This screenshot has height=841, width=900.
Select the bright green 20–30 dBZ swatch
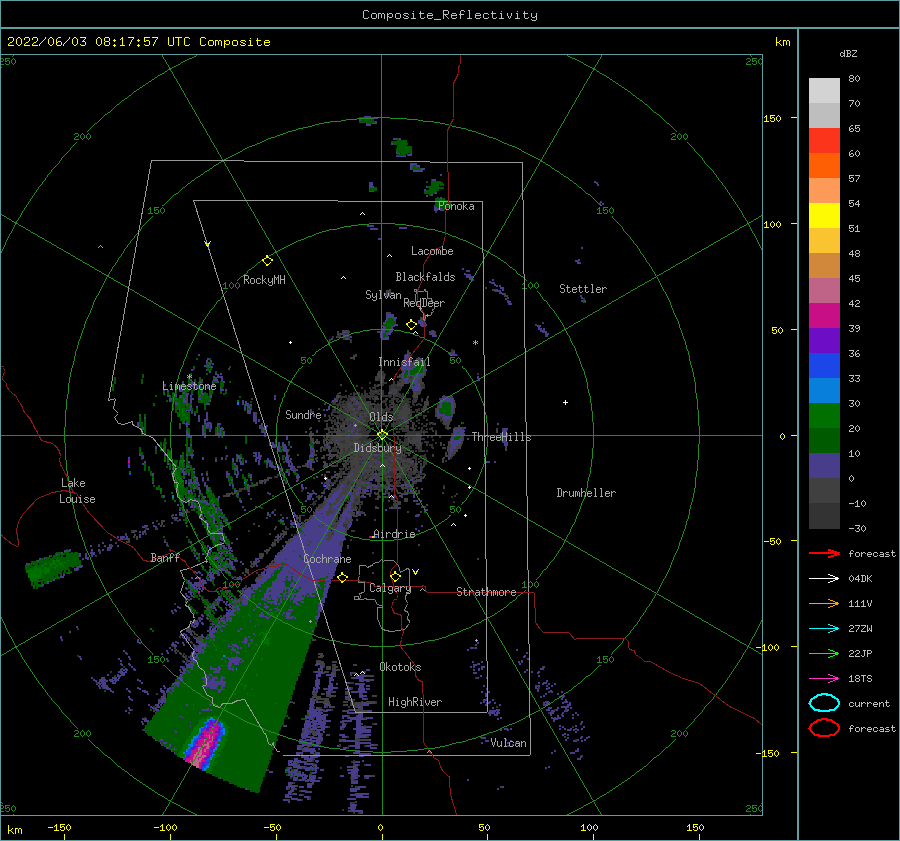[824, 416]
